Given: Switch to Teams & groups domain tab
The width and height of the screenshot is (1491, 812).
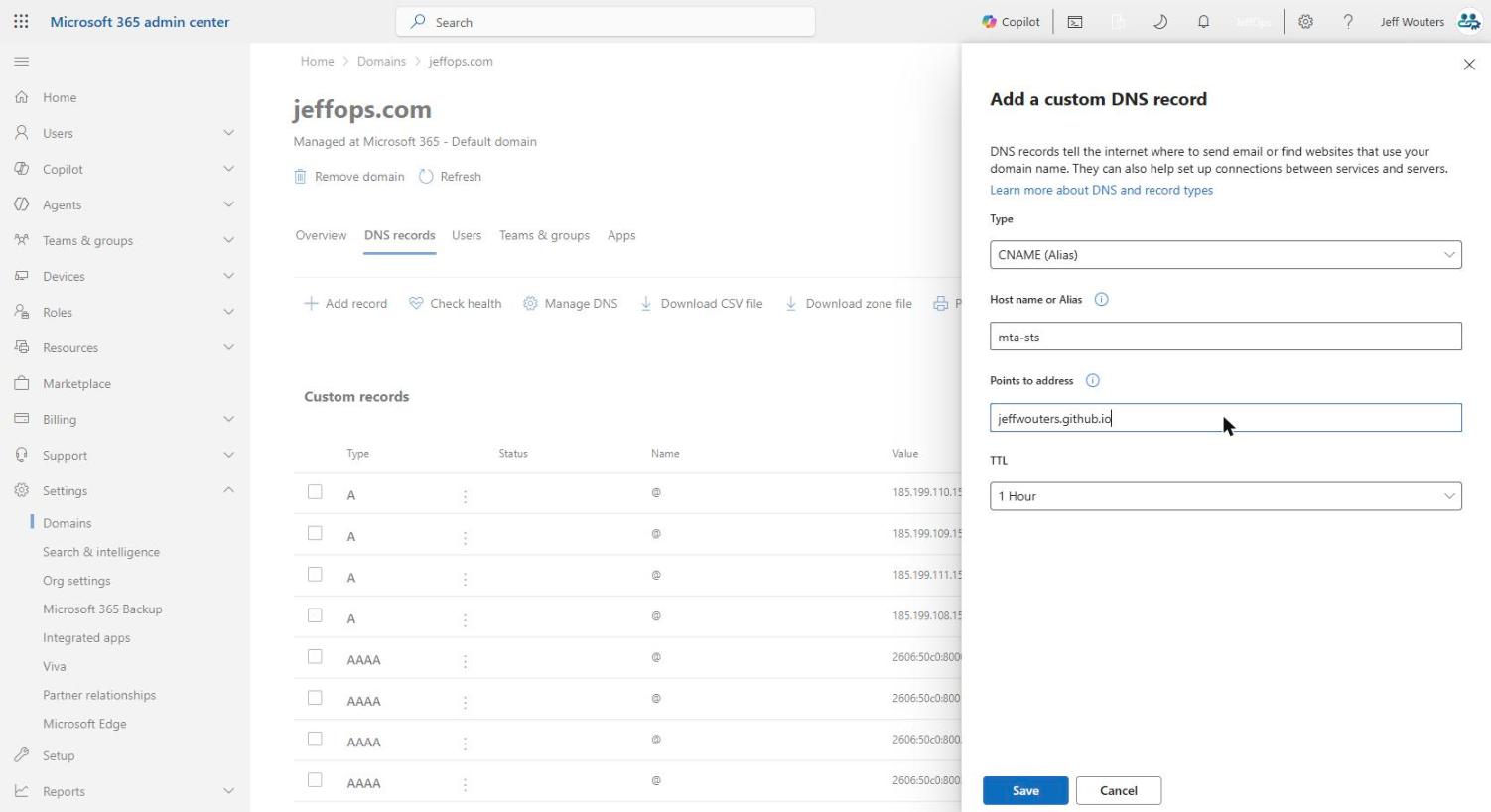Looking at the screenshot, I should tap(544, 235).
